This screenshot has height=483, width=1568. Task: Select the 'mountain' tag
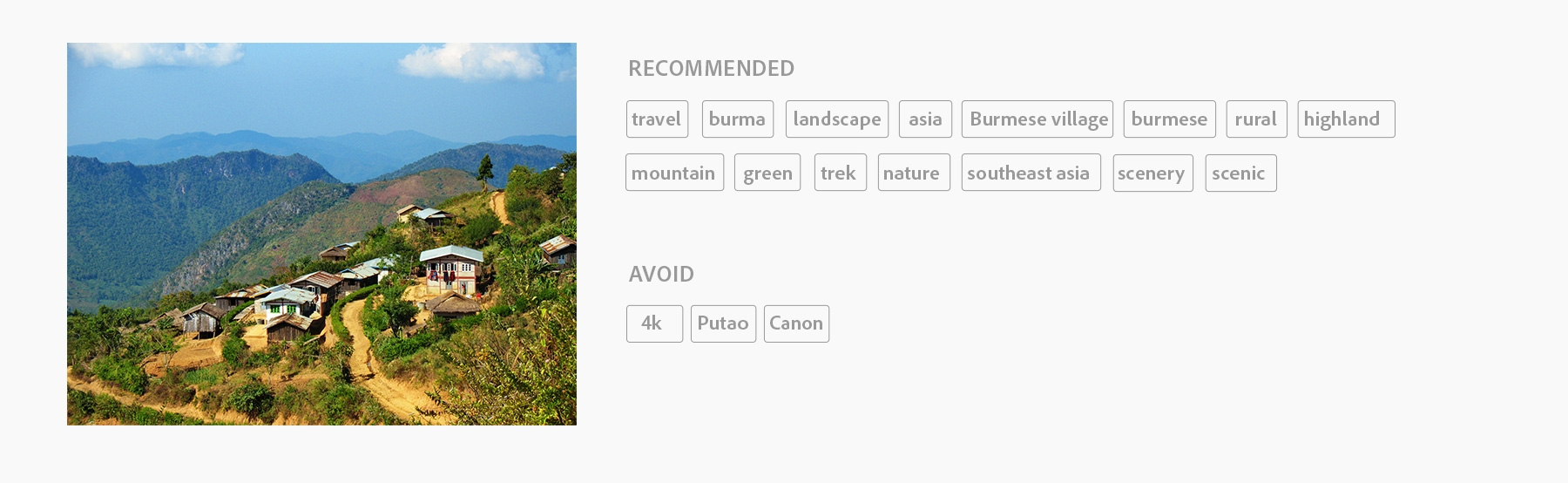coord(675,173)
